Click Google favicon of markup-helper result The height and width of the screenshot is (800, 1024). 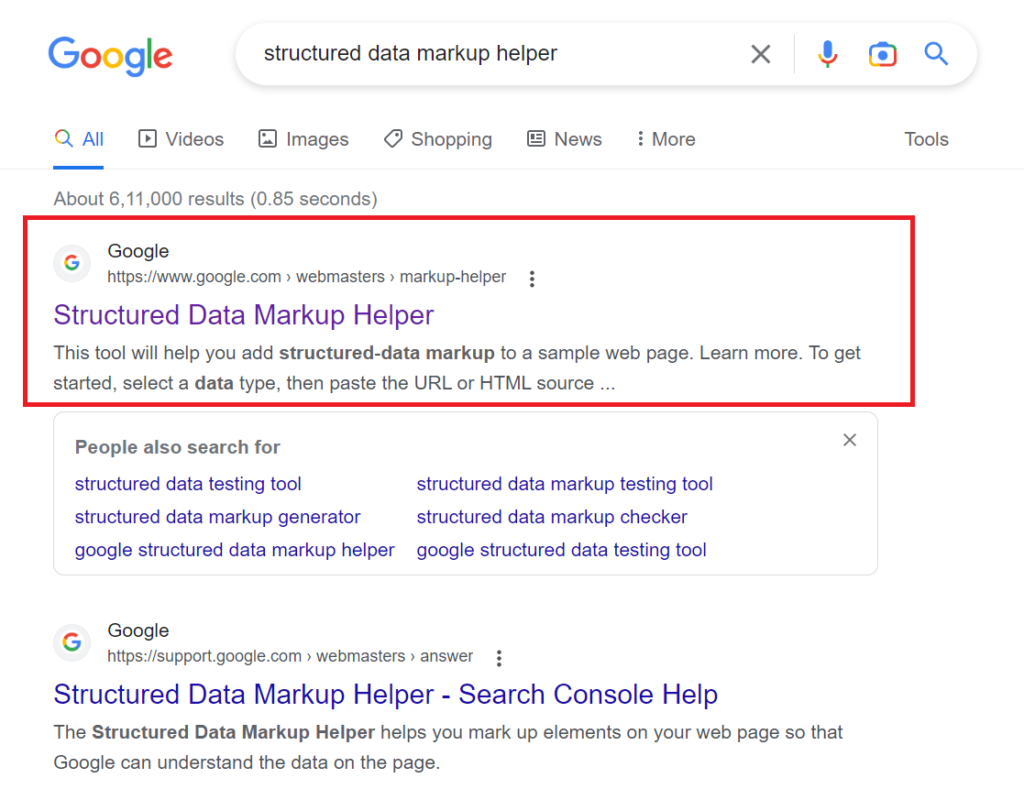pos(72,263)
